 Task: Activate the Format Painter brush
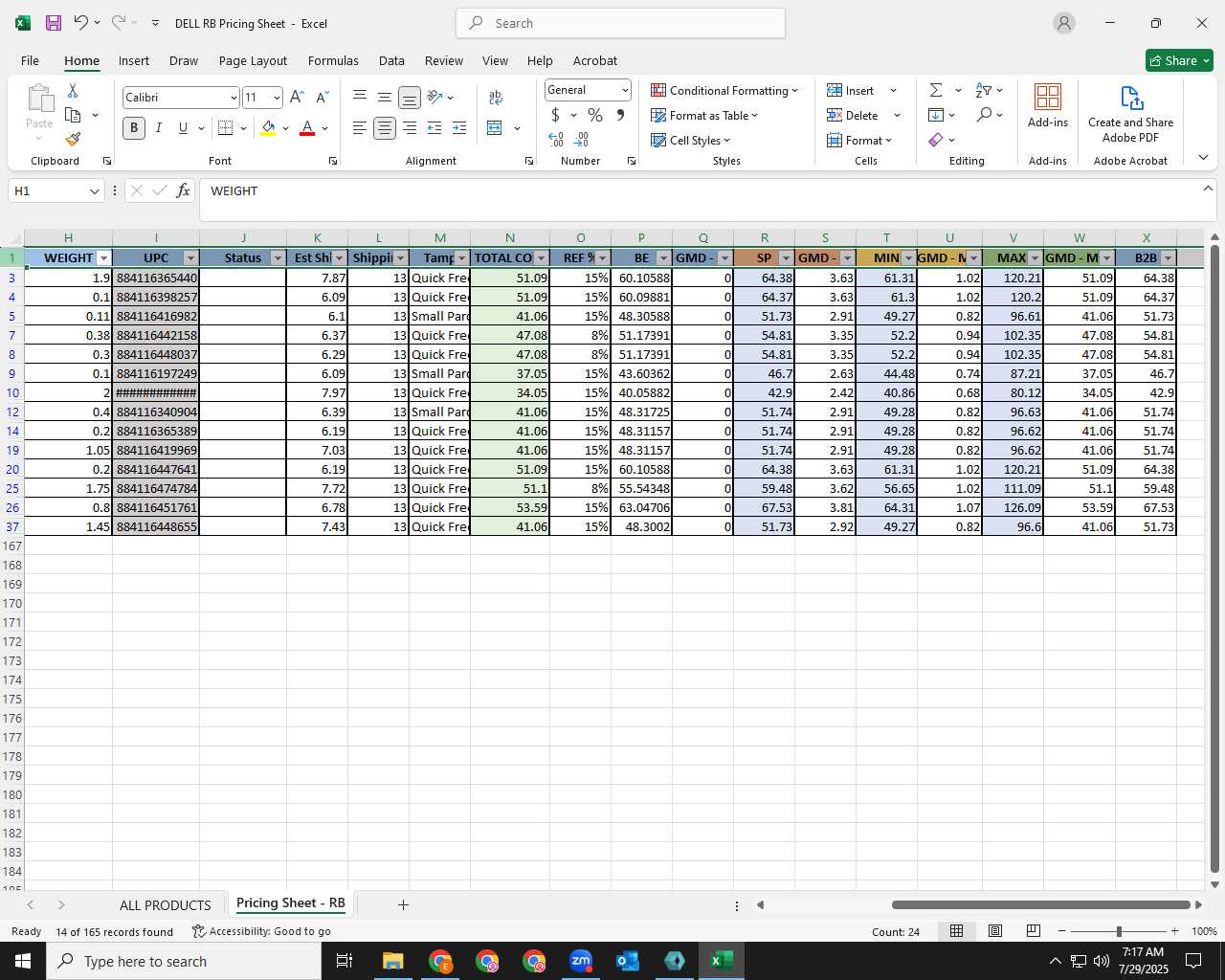(73, 140)
